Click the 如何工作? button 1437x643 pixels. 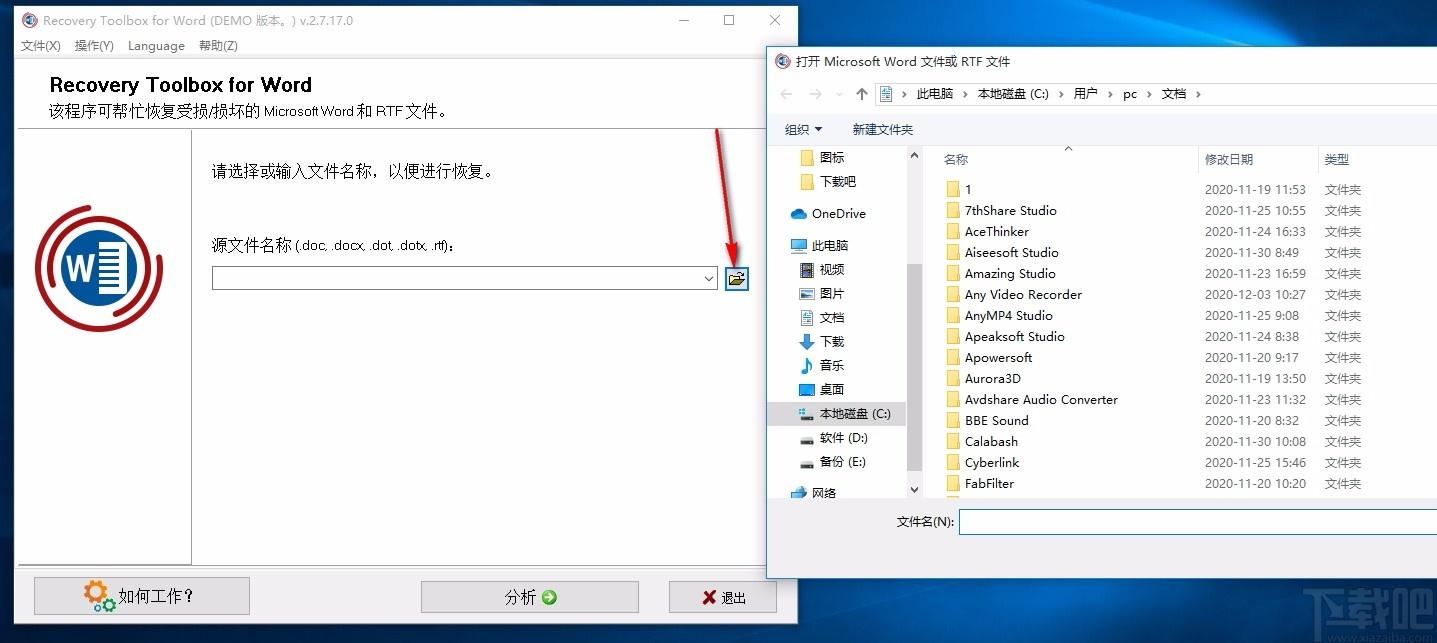[x=142, y=597]
